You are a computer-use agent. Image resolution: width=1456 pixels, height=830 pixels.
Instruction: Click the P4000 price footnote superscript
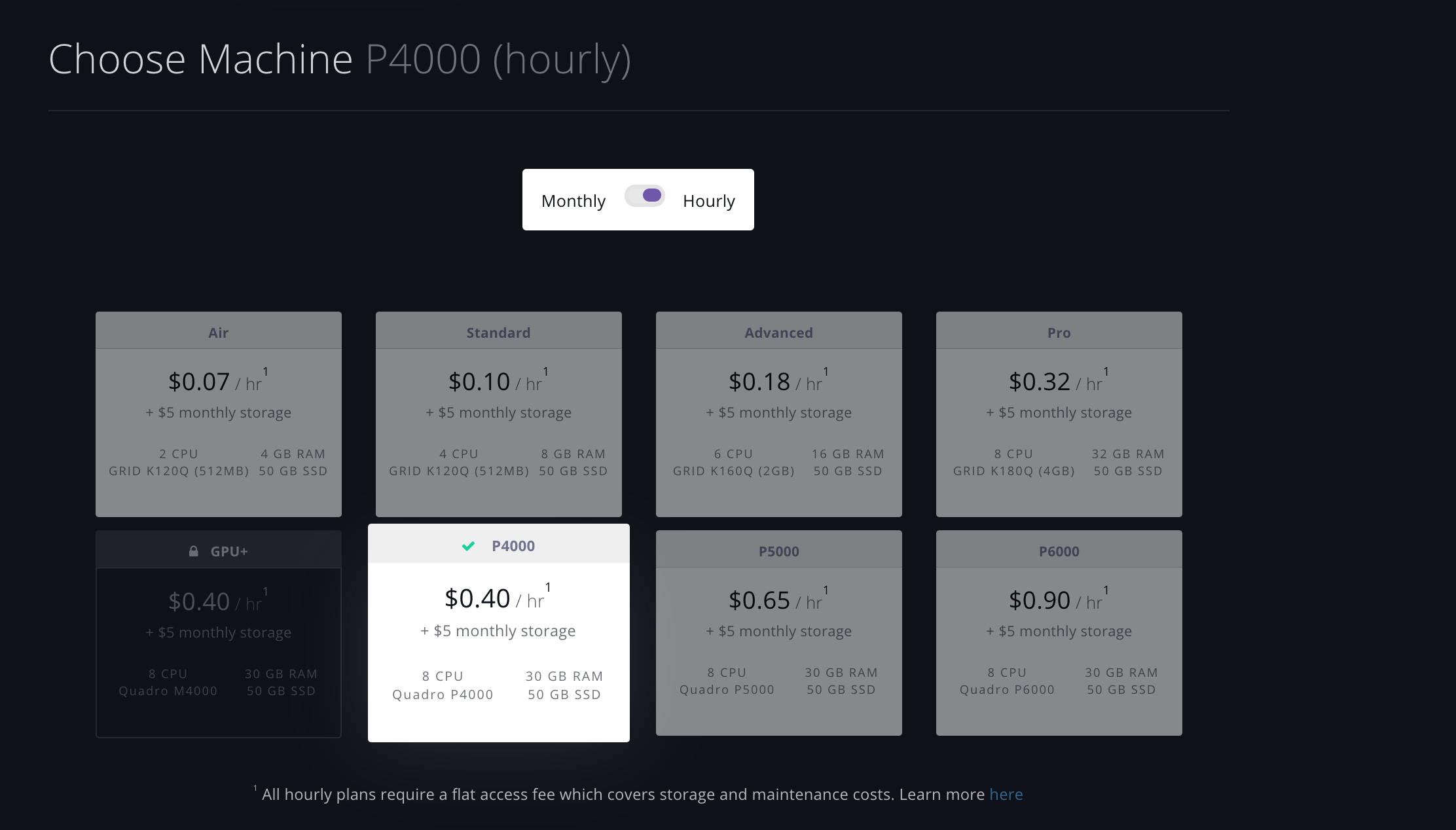pyautogui.click(x=548, y=588)
